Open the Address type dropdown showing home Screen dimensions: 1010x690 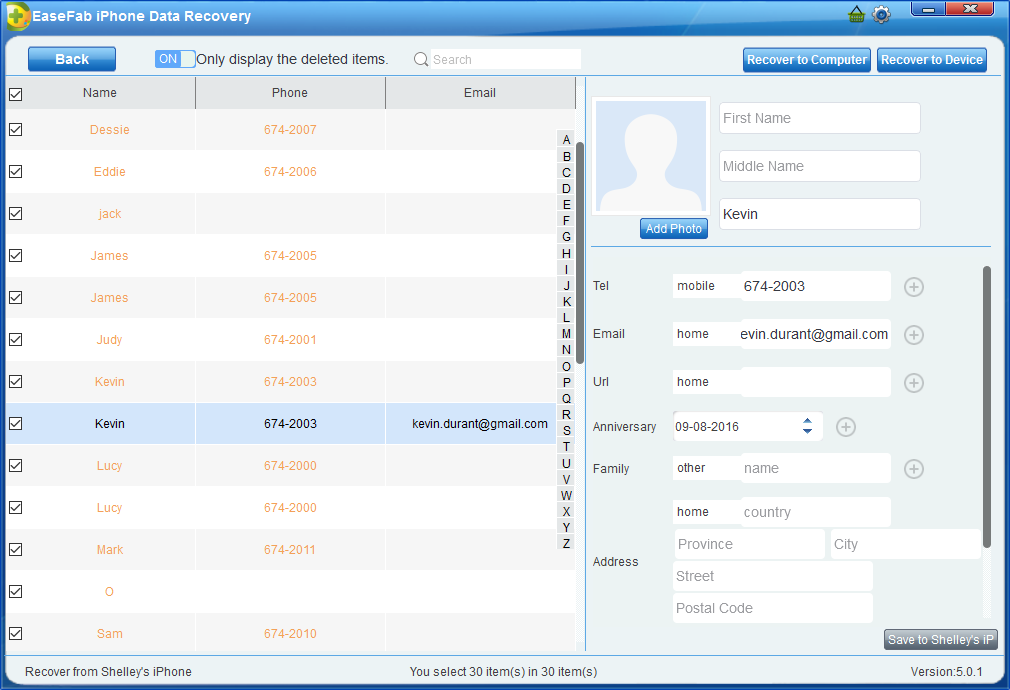pyautogui.click(x=706, y=512)
